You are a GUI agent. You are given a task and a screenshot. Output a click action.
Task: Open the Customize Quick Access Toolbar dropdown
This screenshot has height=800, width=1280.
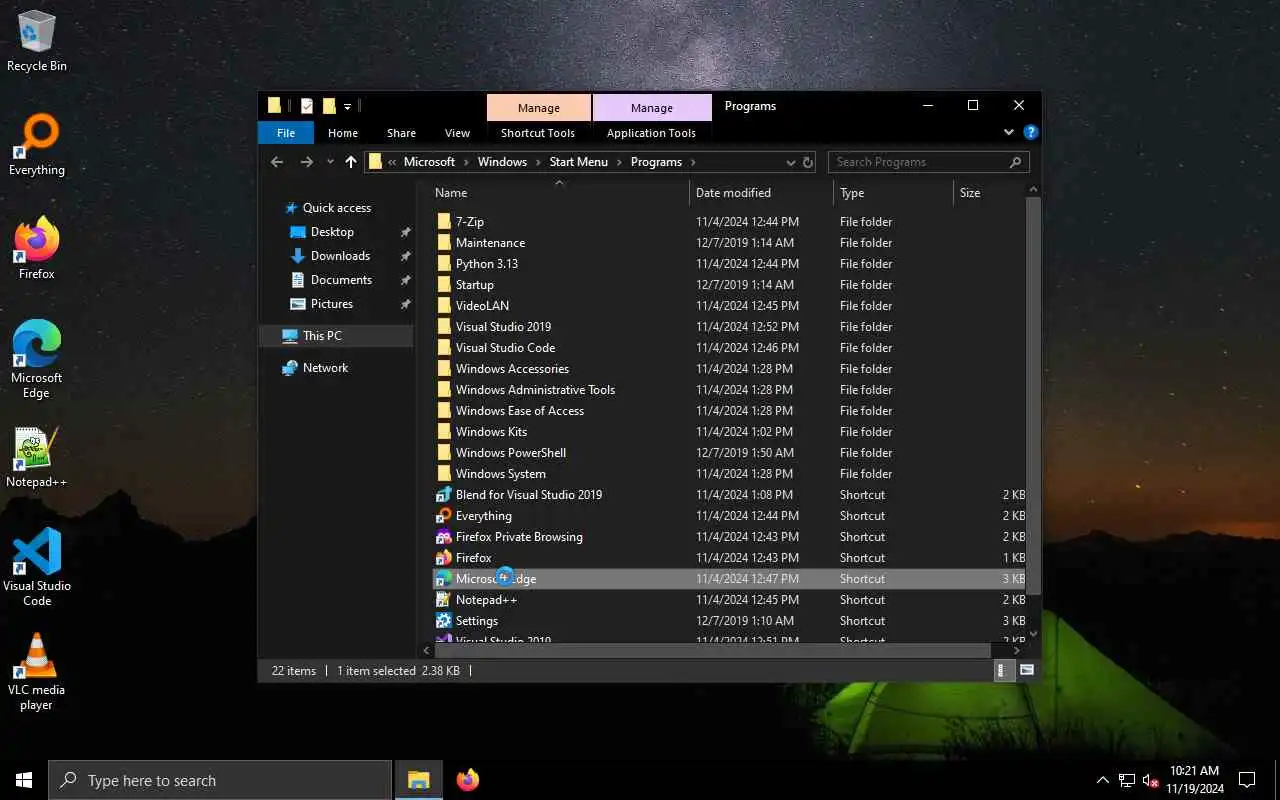pyautogui.click(x=348, y=106)
